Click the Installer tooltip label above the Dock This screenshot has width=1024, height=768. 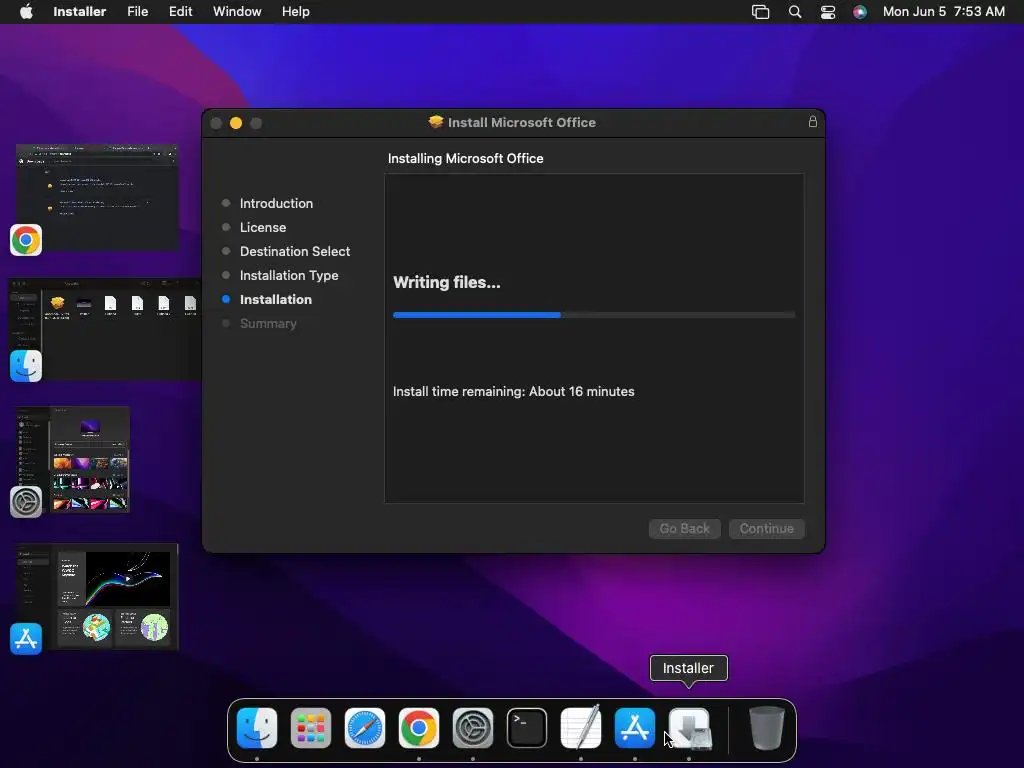click(x=688, y=668)
